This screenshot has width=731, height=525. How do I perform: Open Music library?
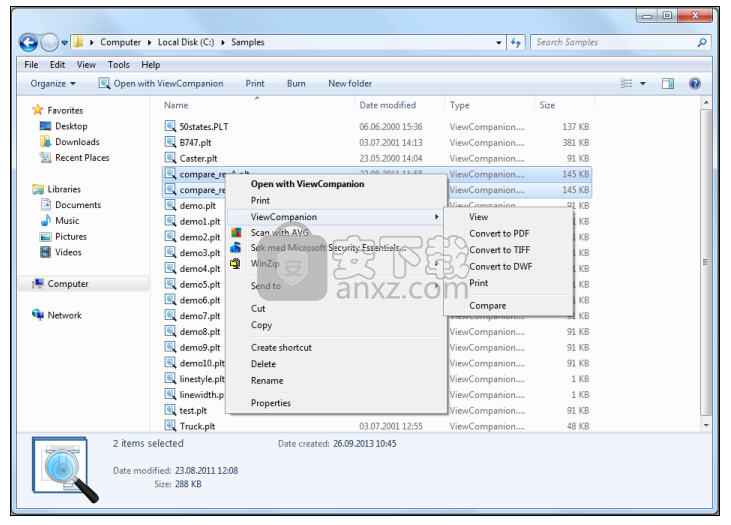[67, 221]
